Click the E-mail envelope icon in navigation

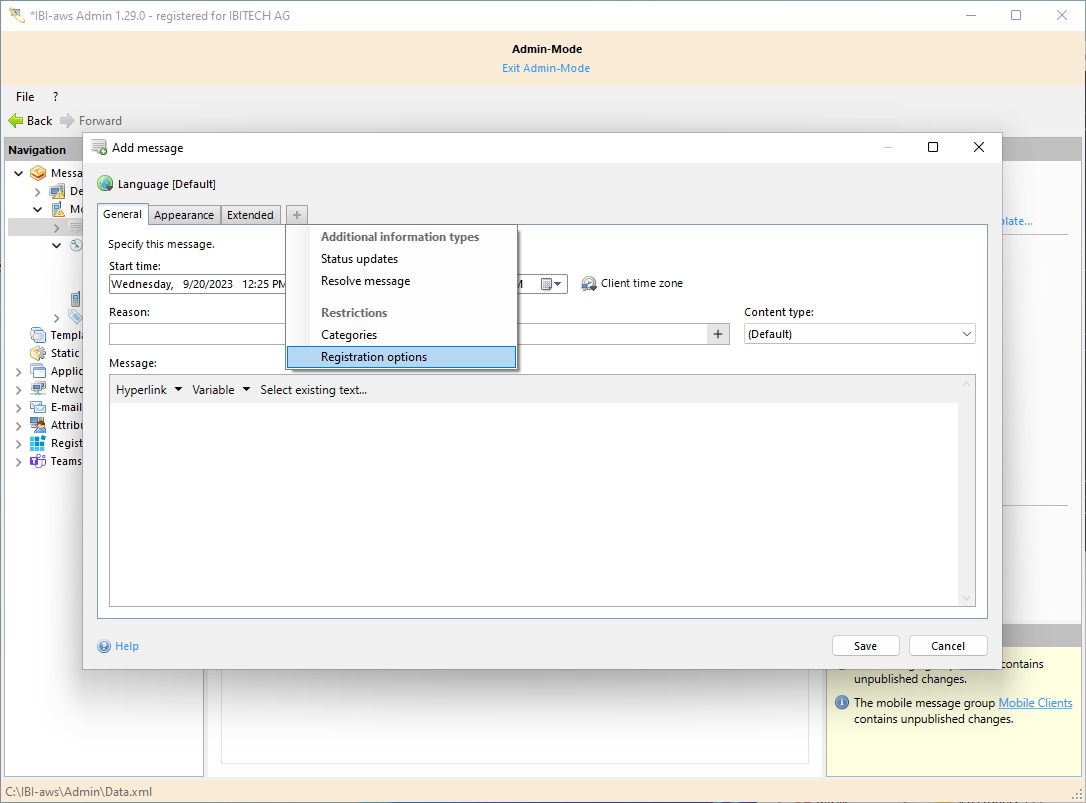tap(38, 407)
